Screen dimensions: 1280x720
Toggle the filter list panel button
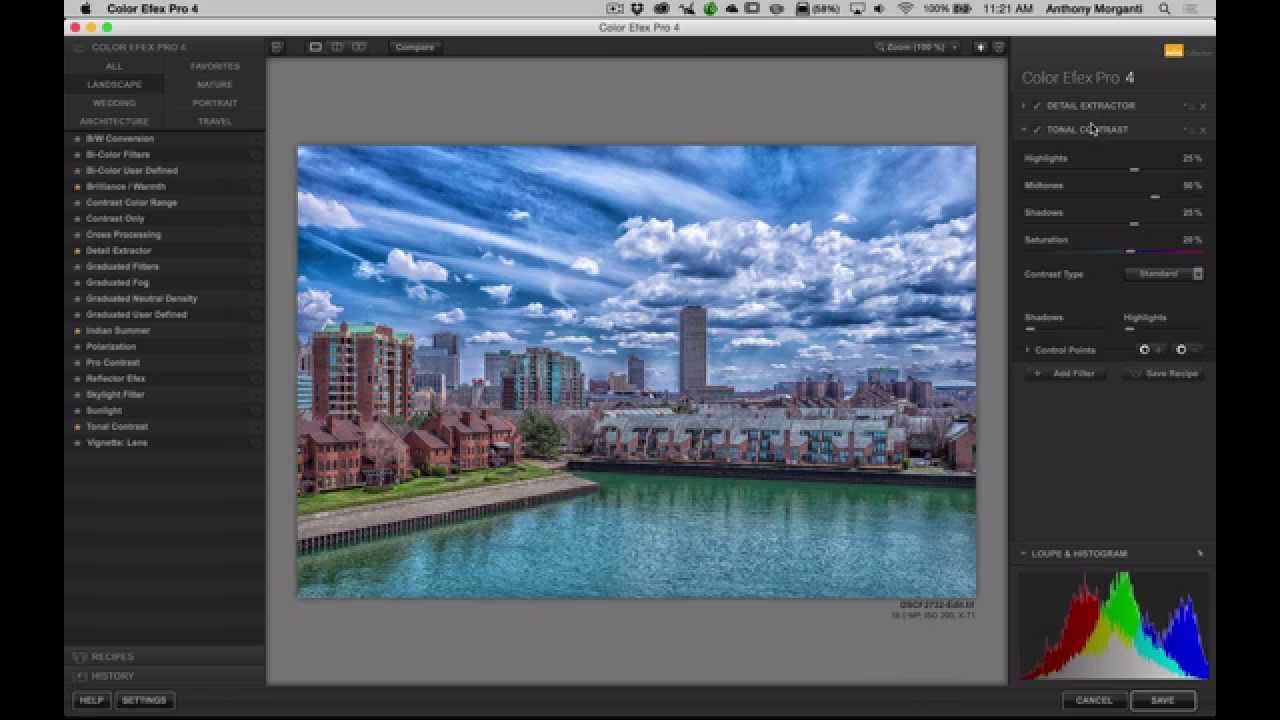[277, 47]
